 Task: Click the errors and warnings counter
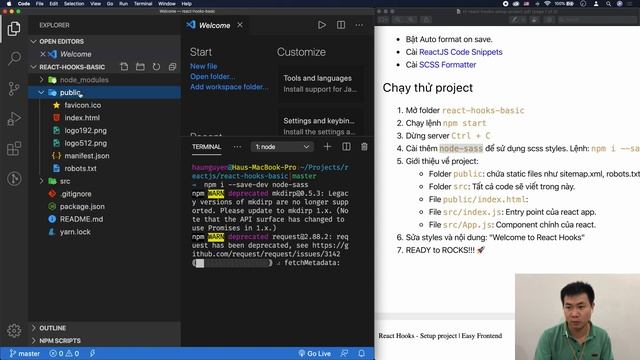click(x=64, y=353)
